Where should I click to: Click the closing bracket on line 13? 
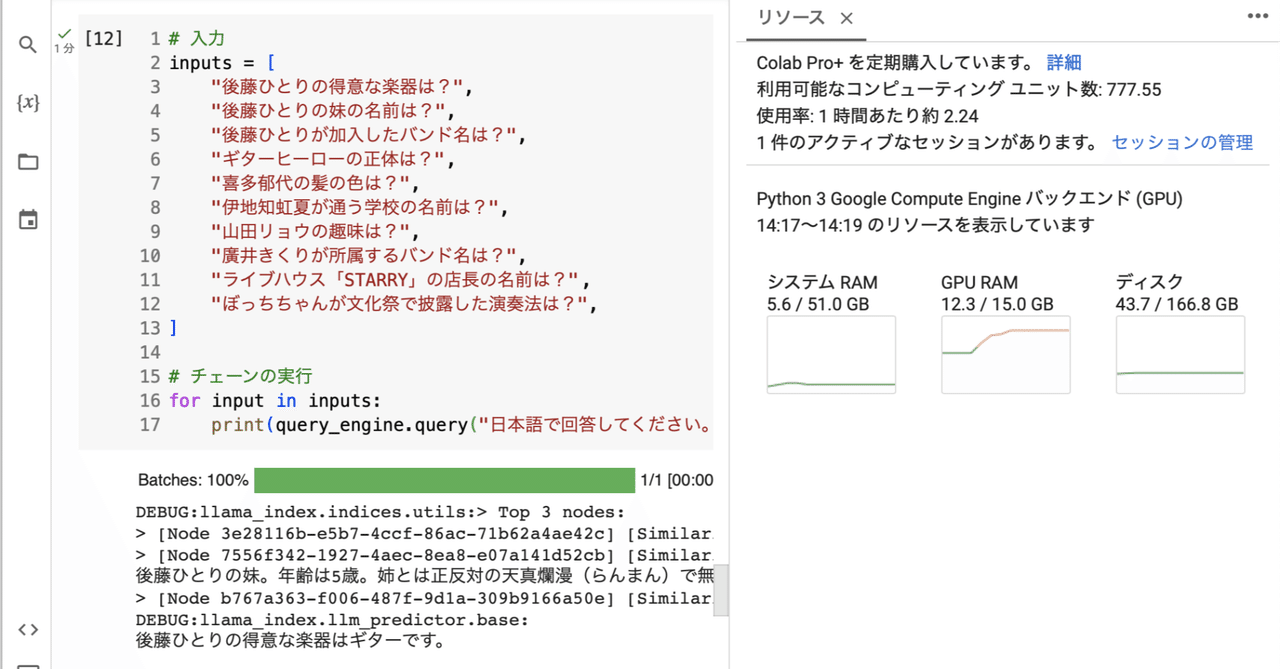point(173,328)
